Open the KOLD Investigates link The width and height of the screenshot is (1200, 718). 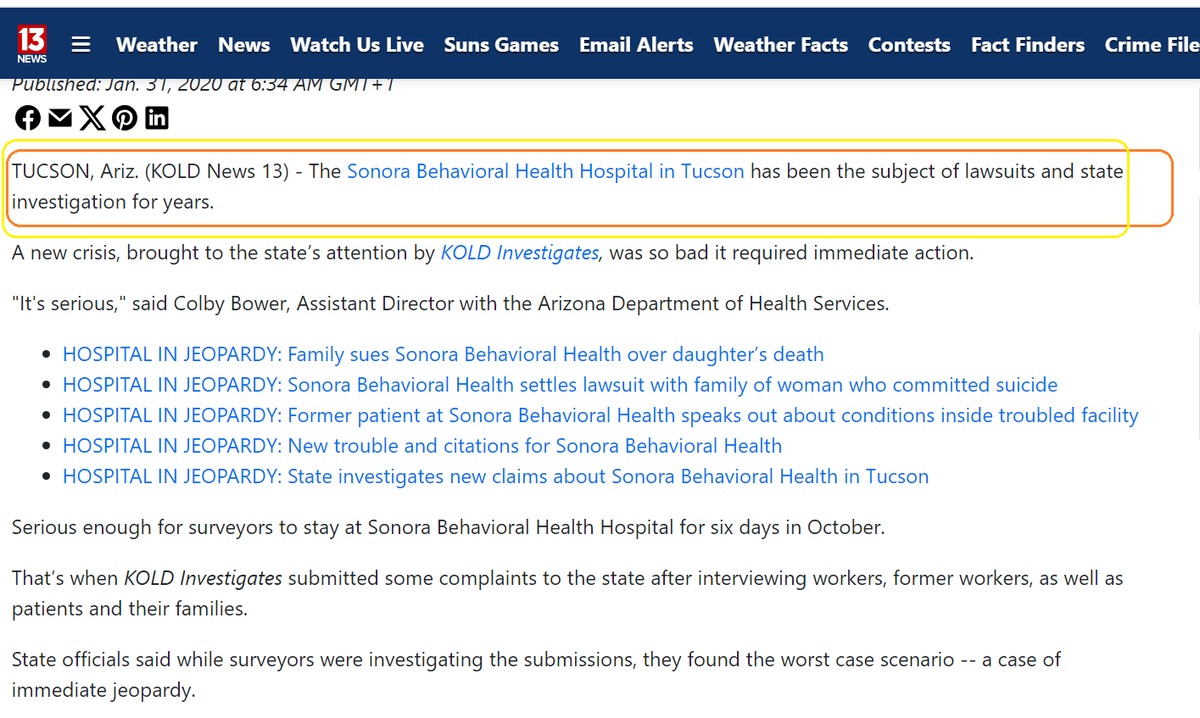520,253
